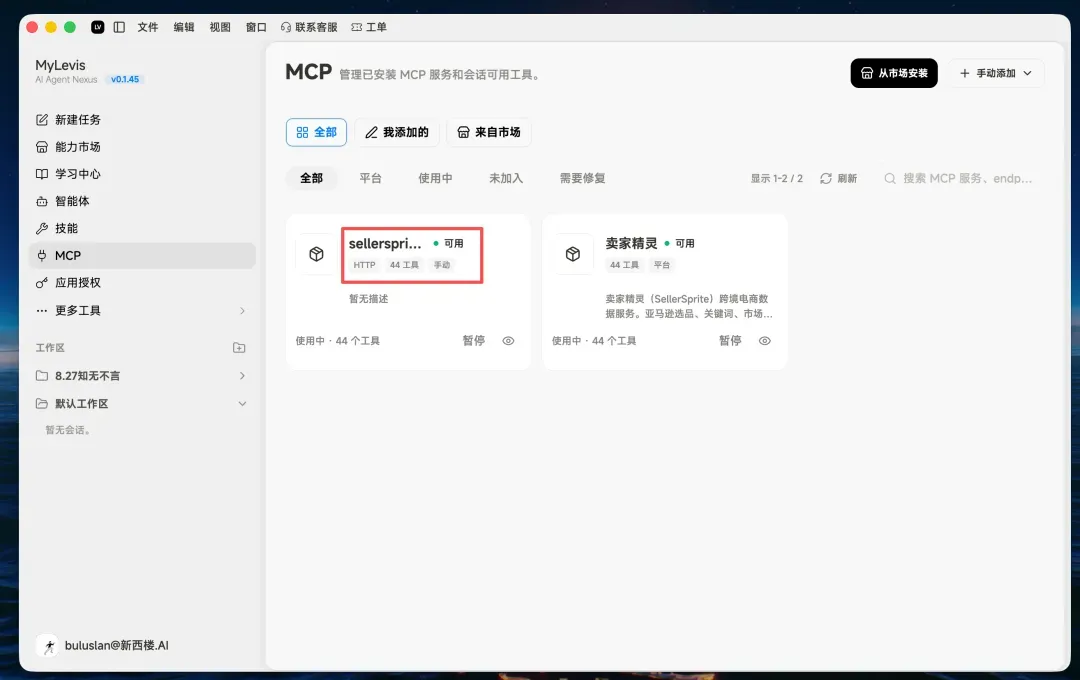Open the 手动添加 dropdown

pos(996,73)
